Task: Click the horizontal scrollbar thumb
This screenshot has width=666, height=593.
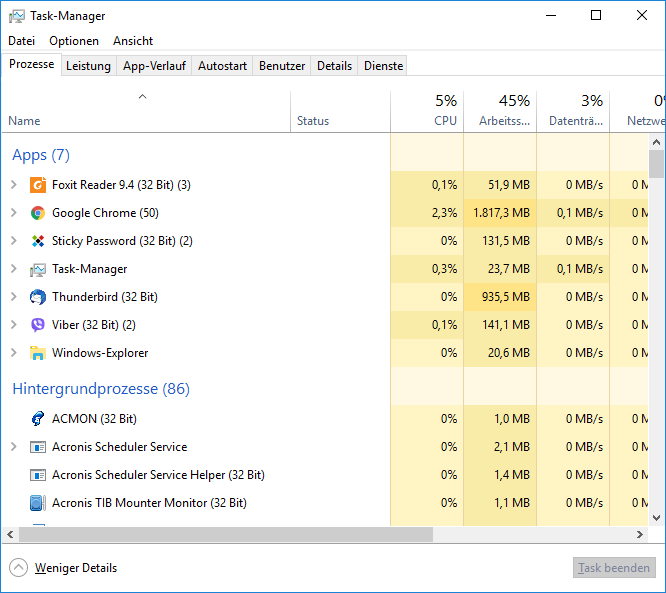Action: pyautogui.click(x=226, y=534)
